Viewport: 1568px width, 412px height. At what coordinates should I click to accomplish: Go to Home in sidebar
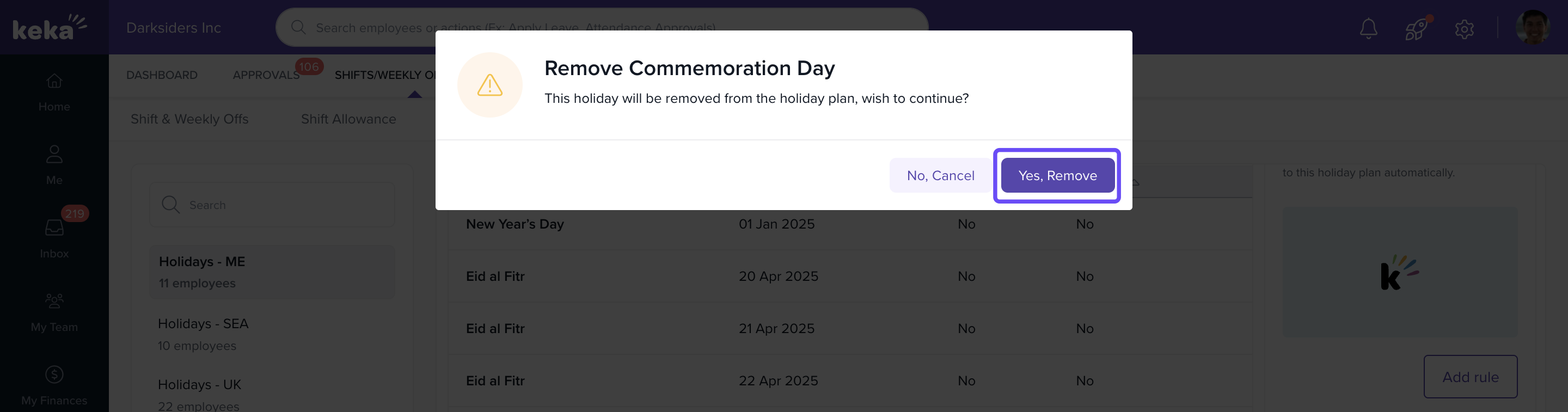click(54, 93)
